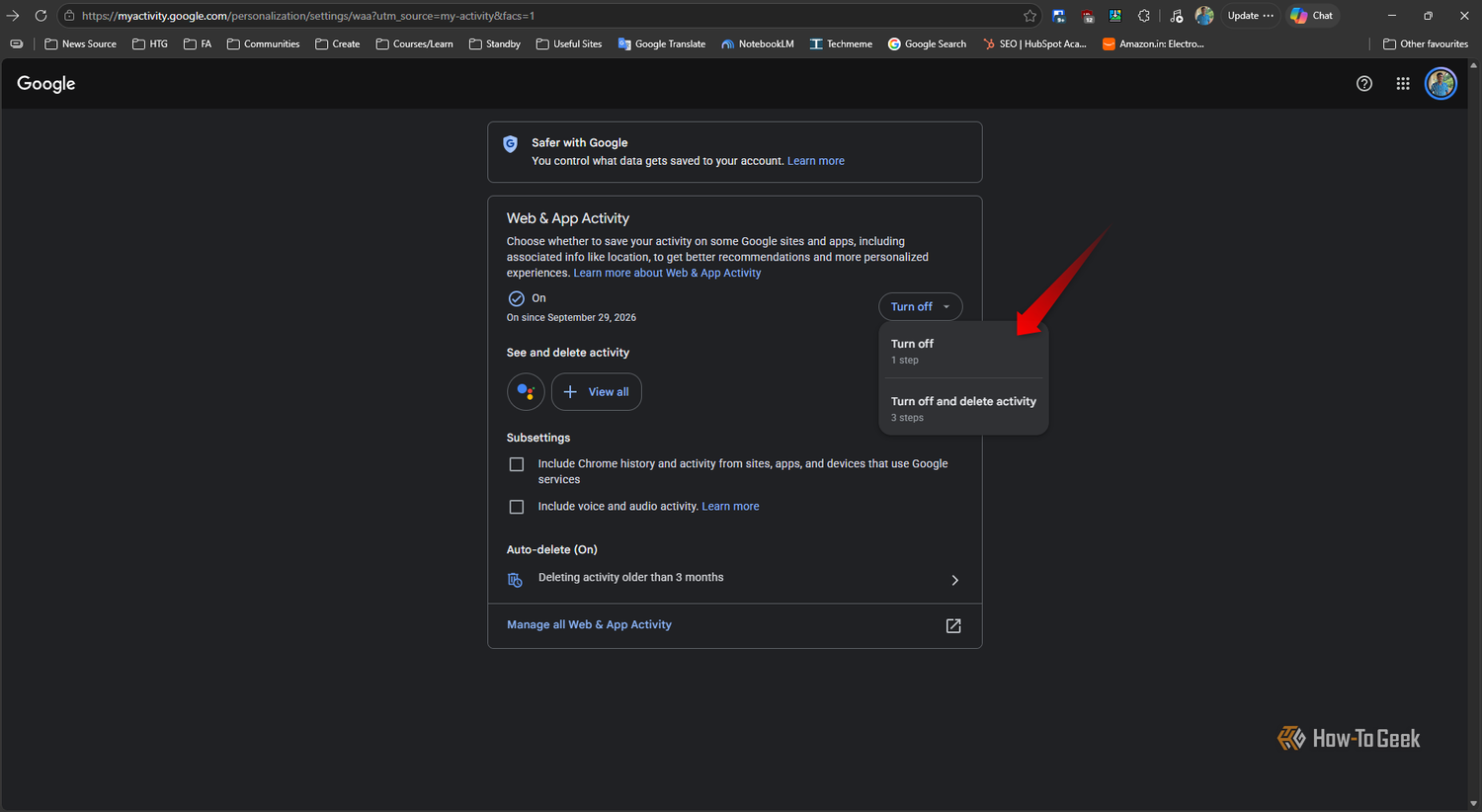Viewport: 1482px width, 812px height.
Task: Click the browser extensions puzzle icon
Action: coord(1144,16)
